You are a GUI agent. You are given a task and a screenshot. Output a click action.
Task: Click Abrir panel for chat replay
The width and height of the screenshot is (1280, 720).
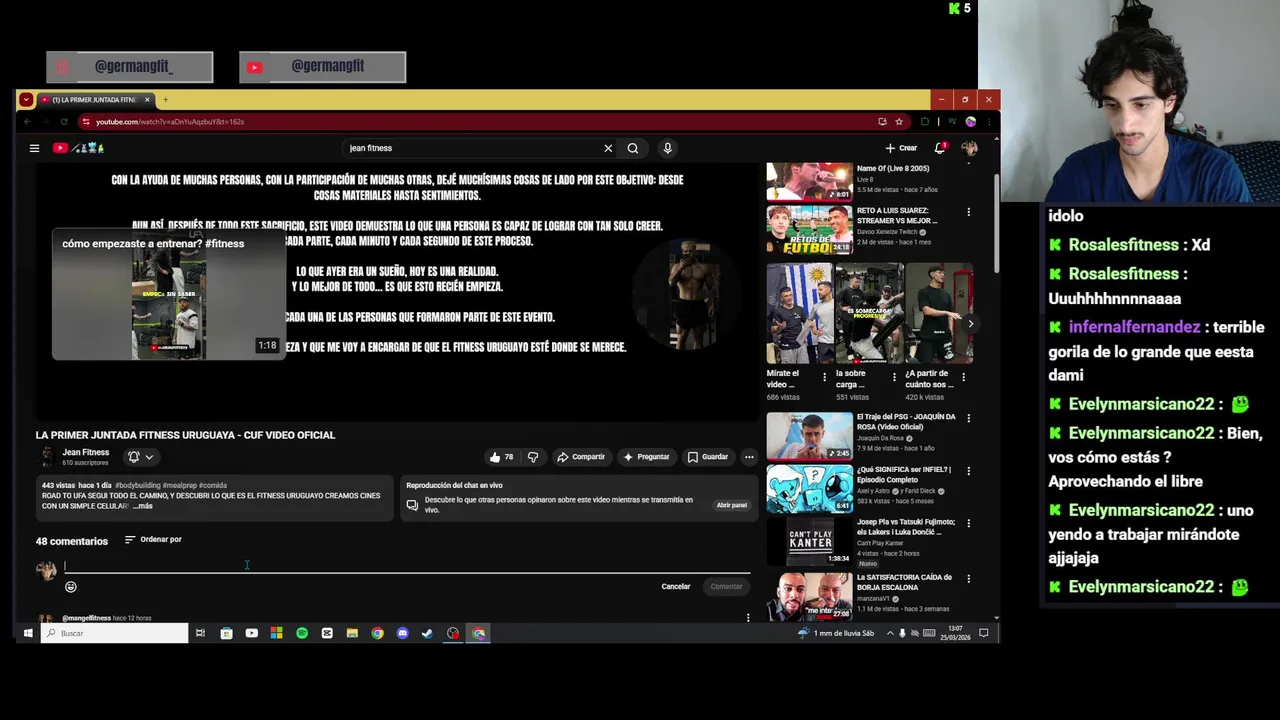(732, 505)
